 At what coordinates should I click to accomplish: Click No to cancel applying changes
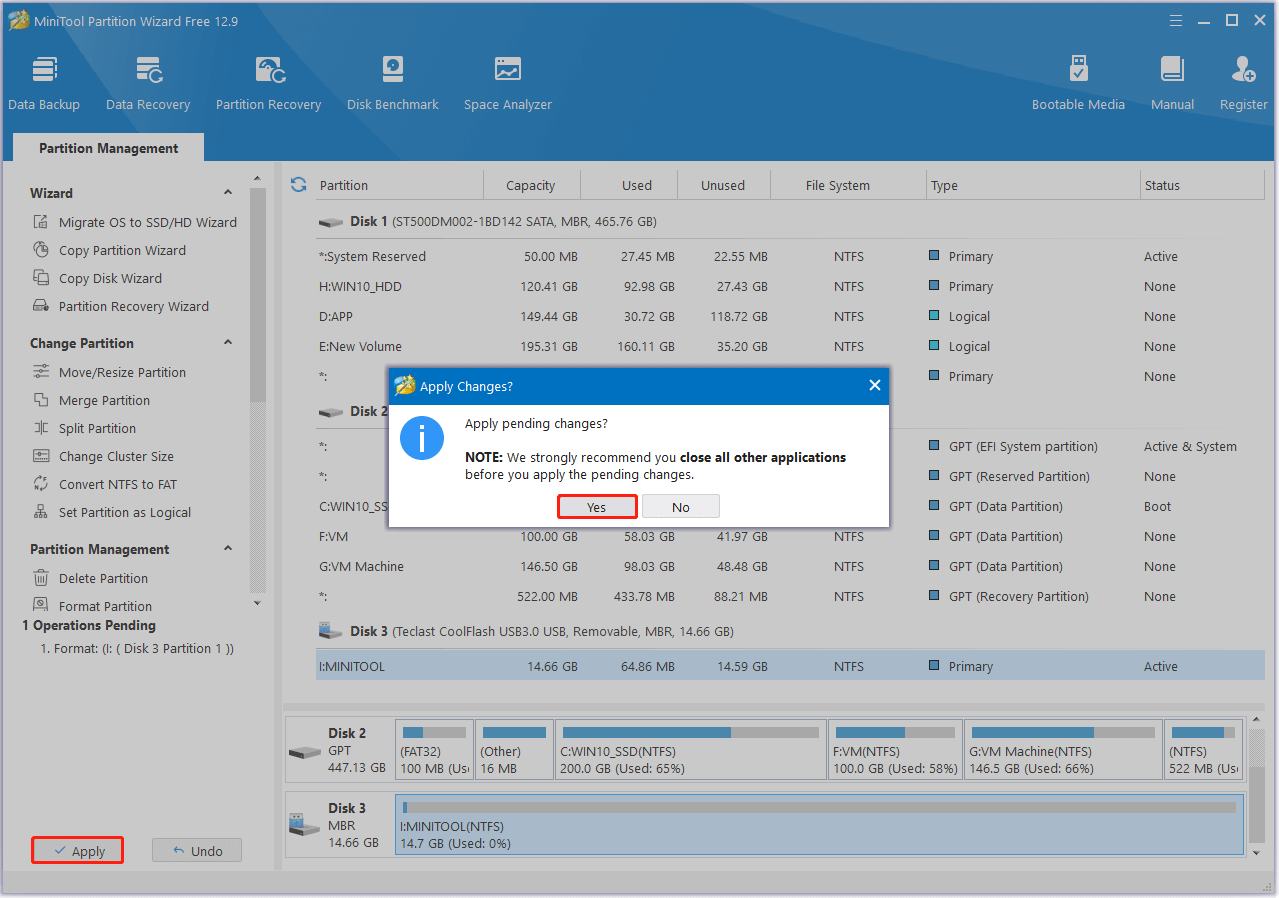[x=680, y=507]
